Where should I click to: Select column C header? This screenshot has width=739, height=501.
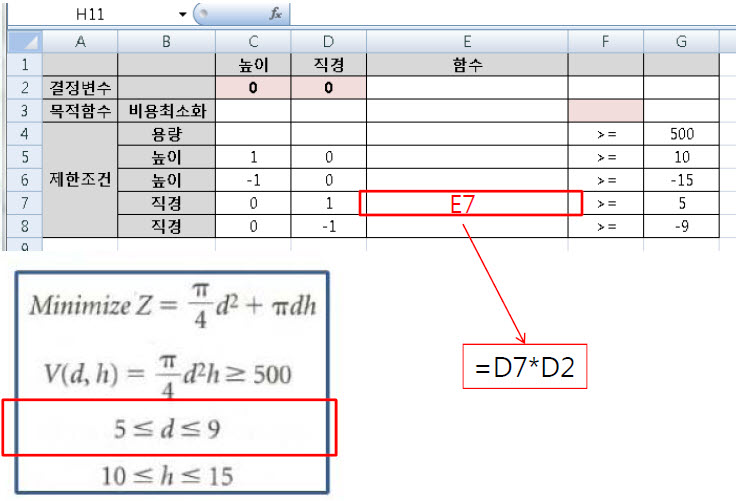(x=253, y=41)
